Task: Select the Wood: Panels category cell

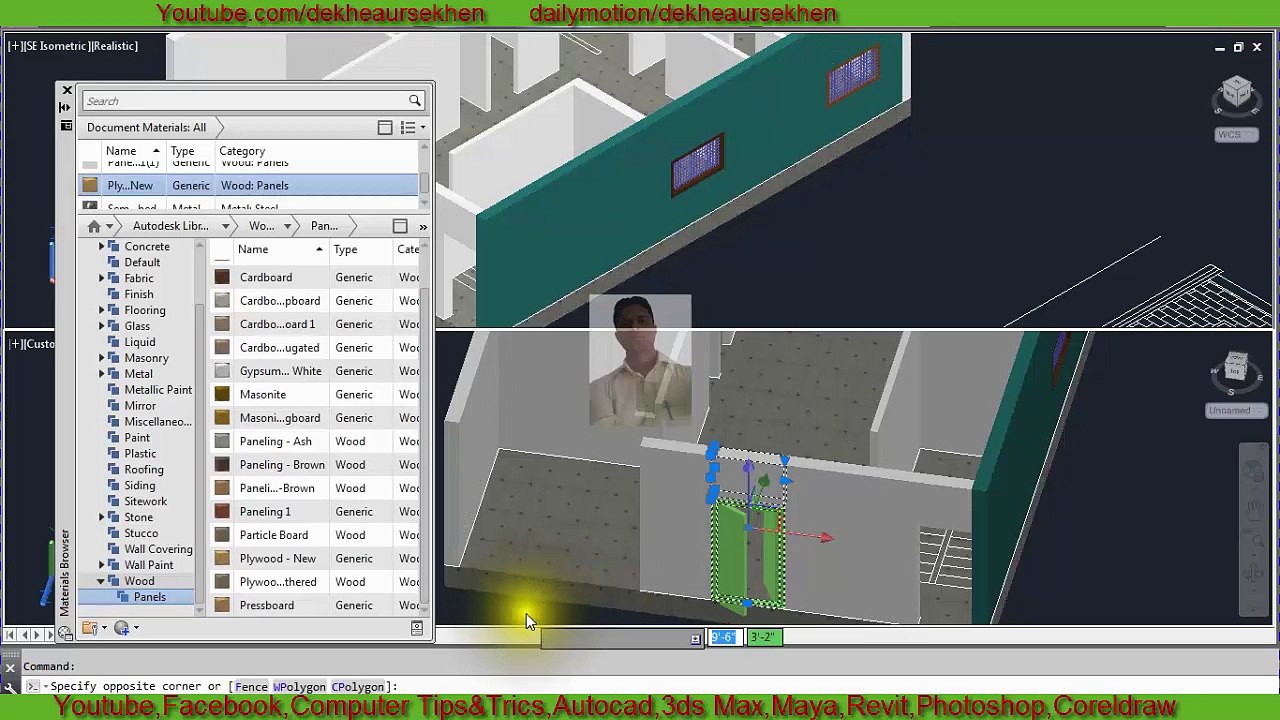Action: [254, 185]
